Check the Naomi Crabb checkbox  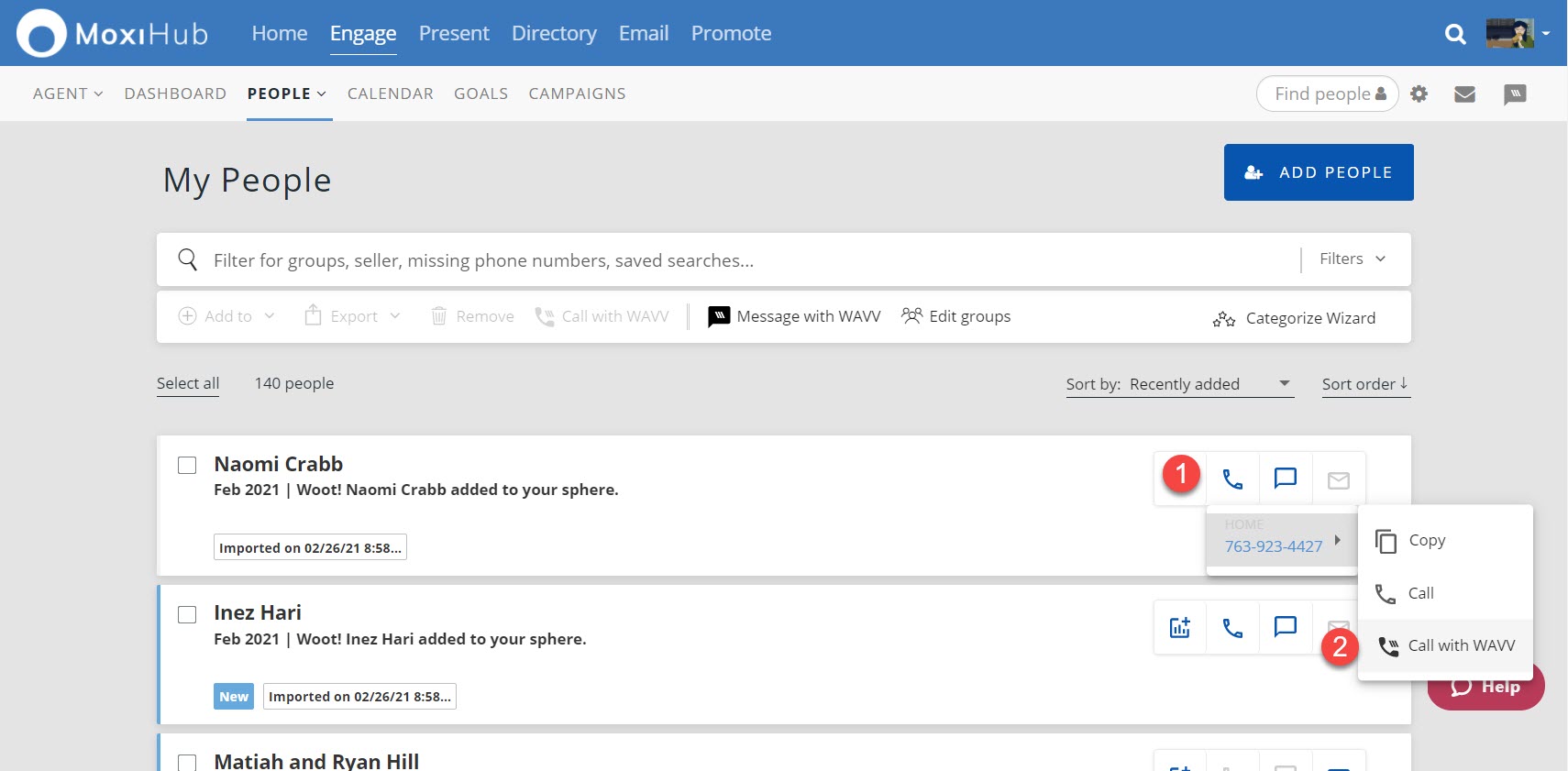[x=187, y=465]
